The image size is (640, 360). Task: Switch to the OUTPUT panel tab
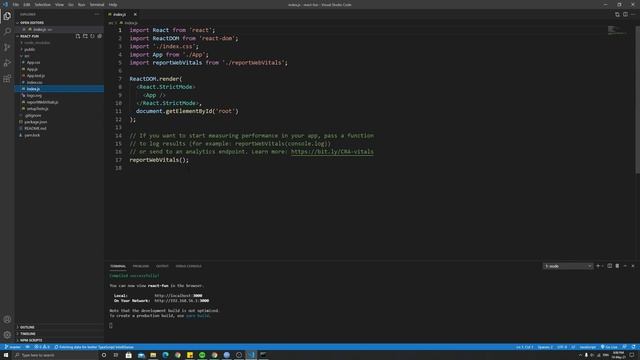pyautogui.click(x=162, y=266)
